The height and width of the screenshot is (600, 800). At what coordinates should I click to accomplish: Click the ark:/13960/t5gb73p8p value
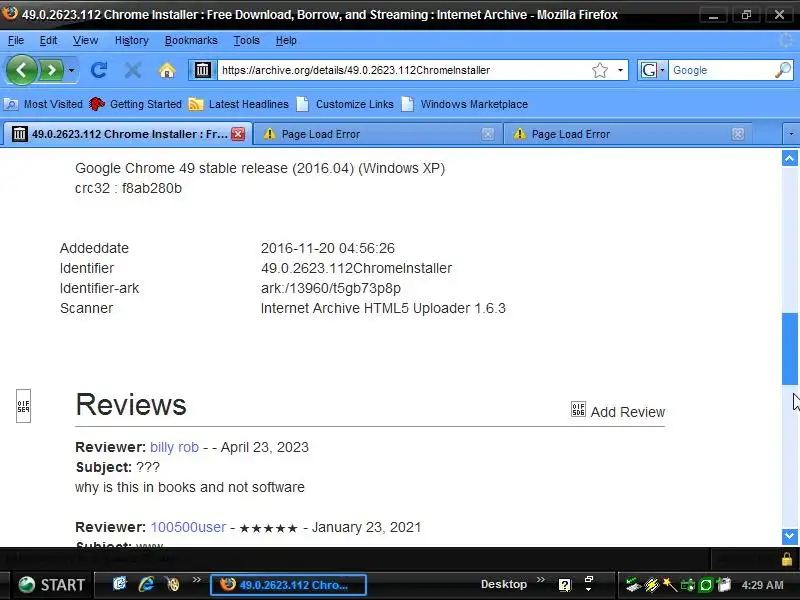coord(331,288)
